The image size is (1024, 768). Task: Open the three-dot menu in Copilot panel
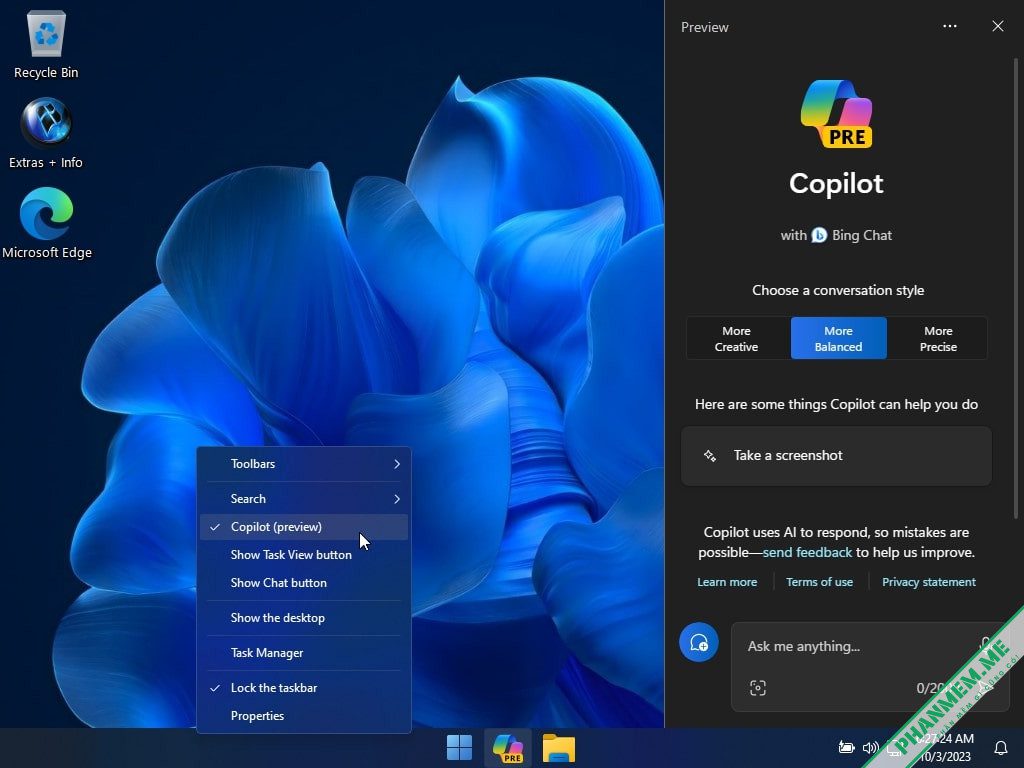tap(950, 26)
